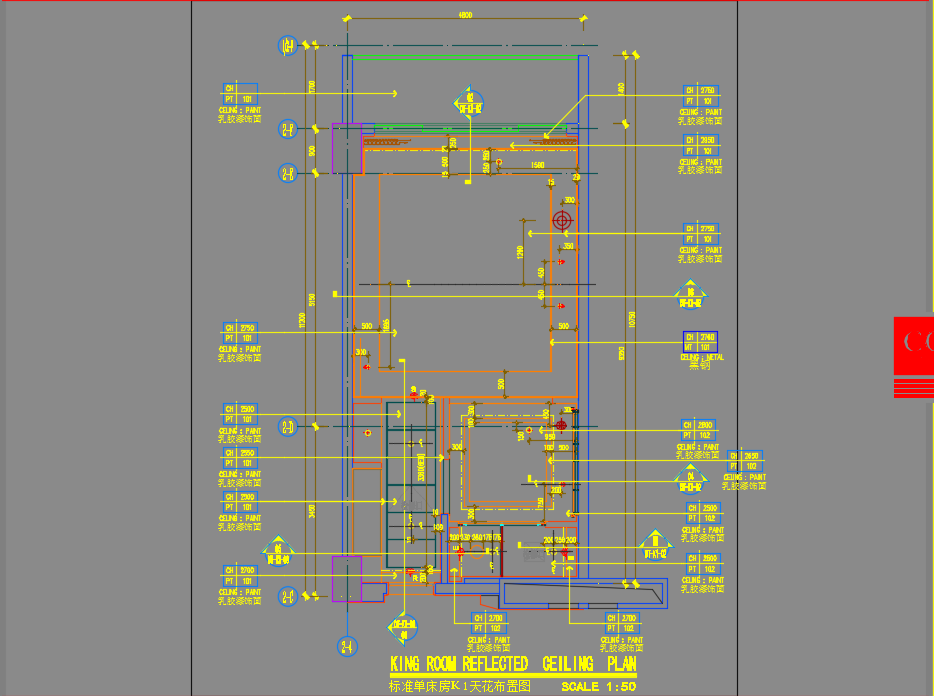Pick the CH 2650 PT 102 ceiling tag
The image size is (934, 696).
coord(745,461)
